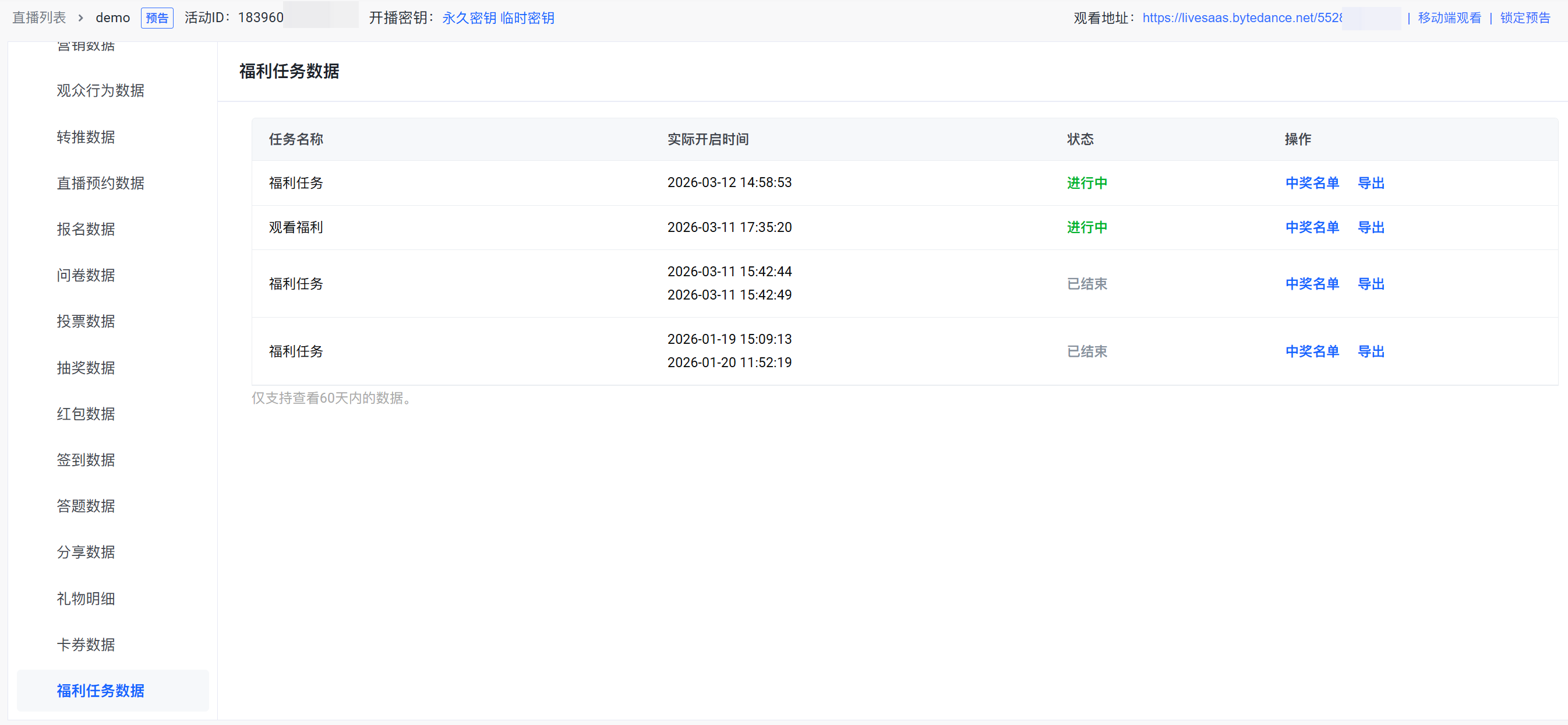The image size is (1568, 725).
Task: Click 锁定预告 button
Action: tap(1525, 17)
